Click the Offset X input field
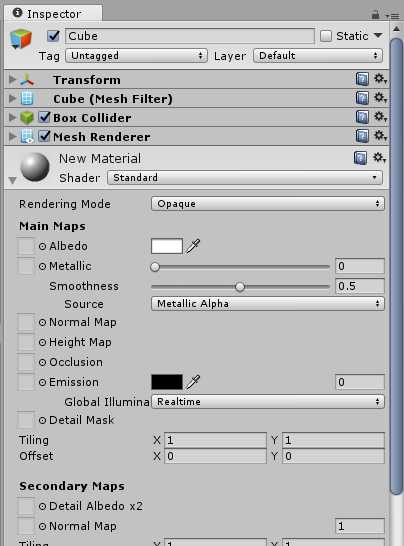 215,456
